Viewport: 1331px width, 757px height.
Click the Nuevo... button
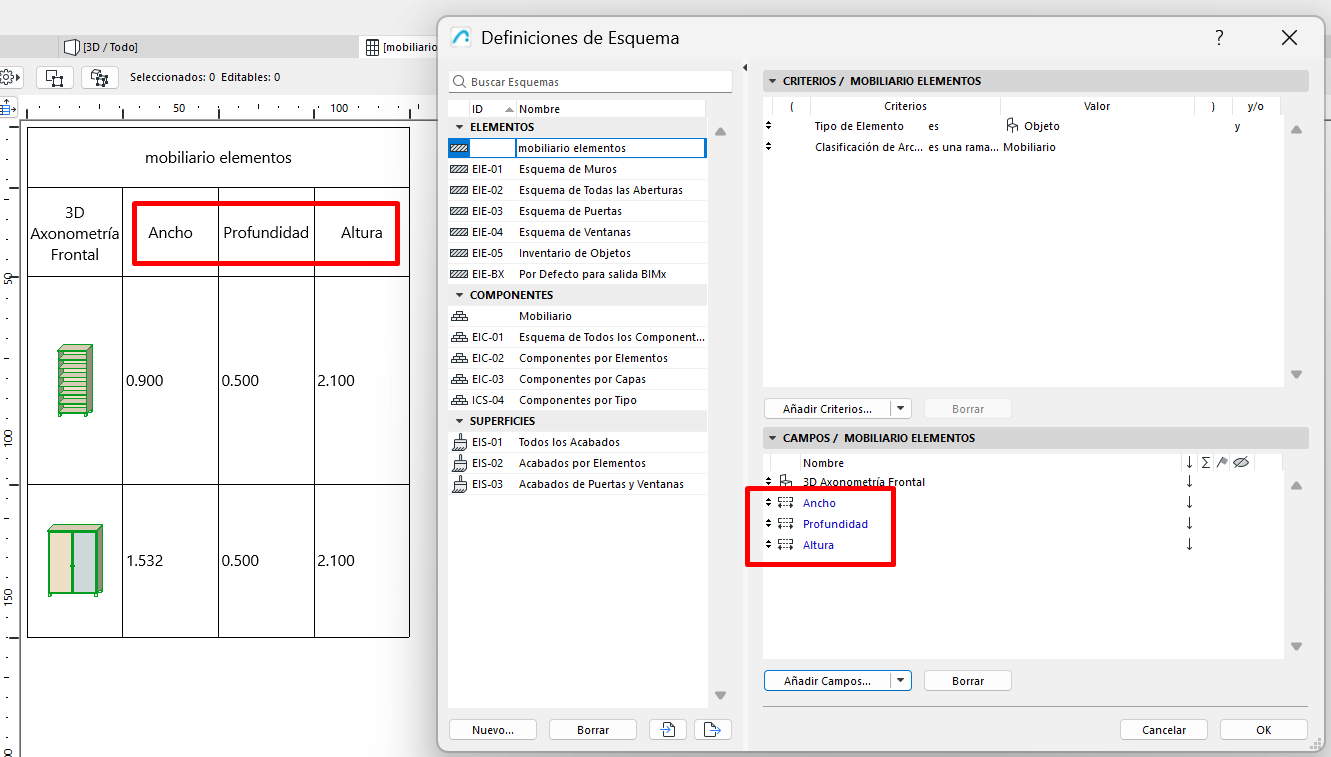tap(493, 730)
